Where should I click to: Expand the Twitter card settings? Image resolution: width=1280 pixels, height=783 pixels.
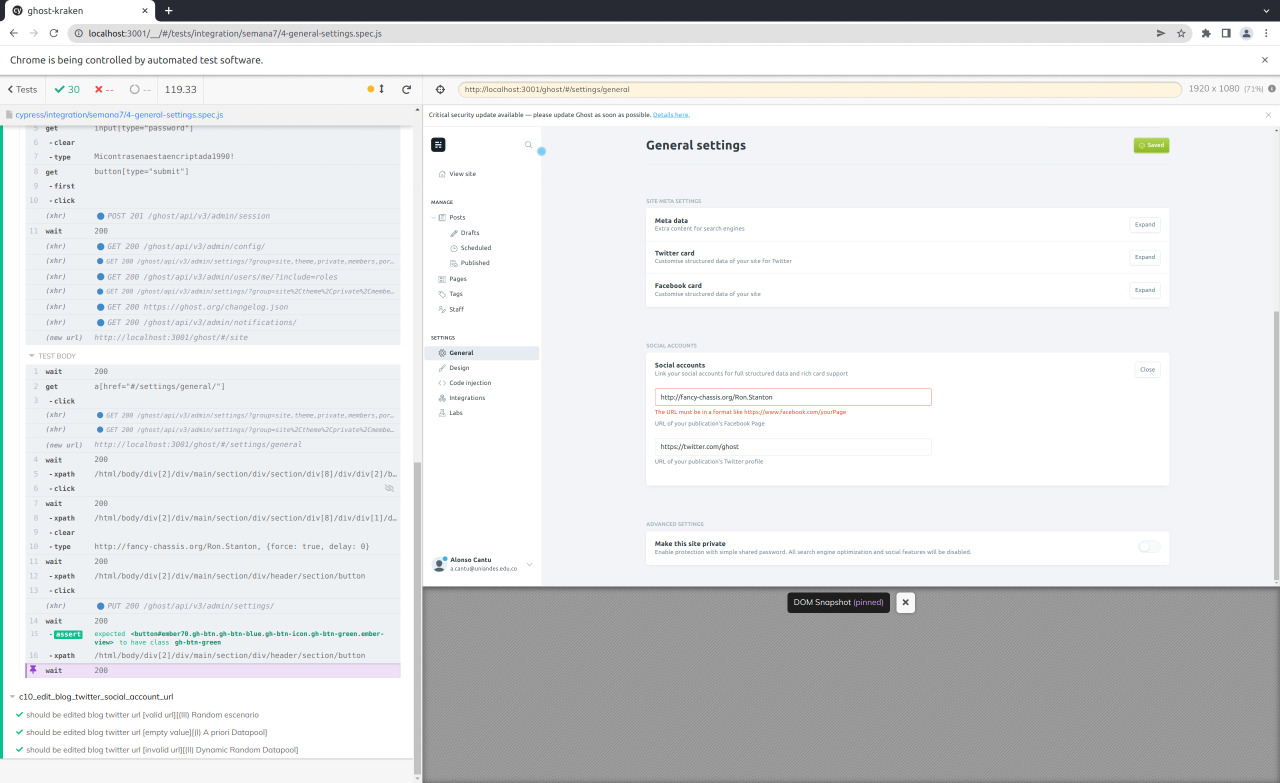click(1144, 257)
